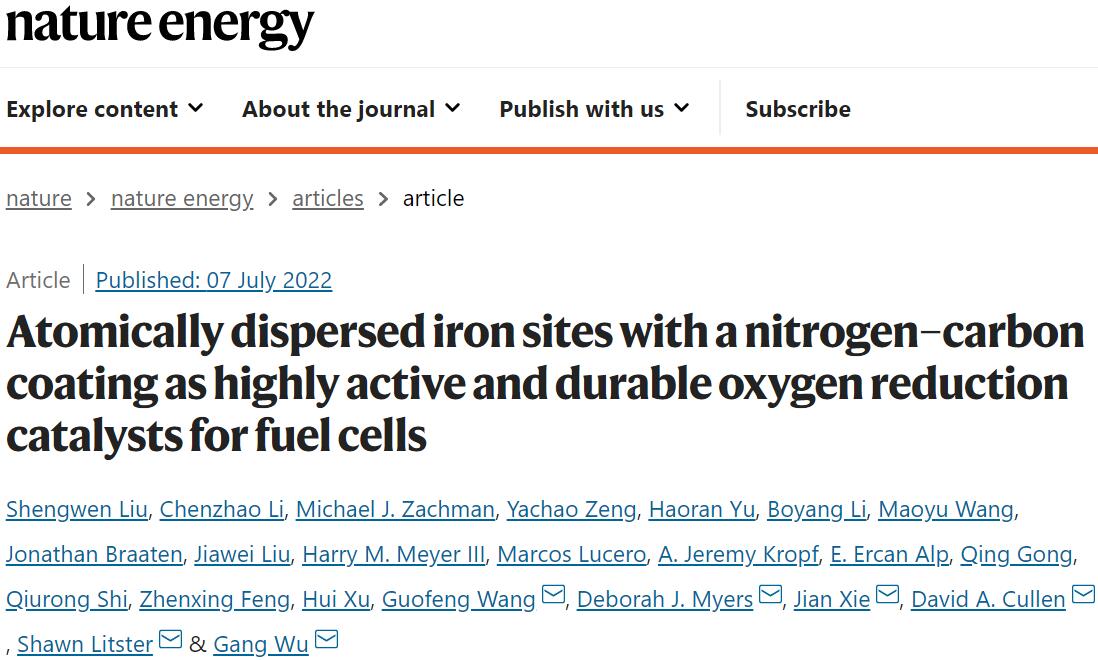The image size is (1098, 660).
Task: Click the email icon next to Guofeng Wang
Action: tap(553, 597)
